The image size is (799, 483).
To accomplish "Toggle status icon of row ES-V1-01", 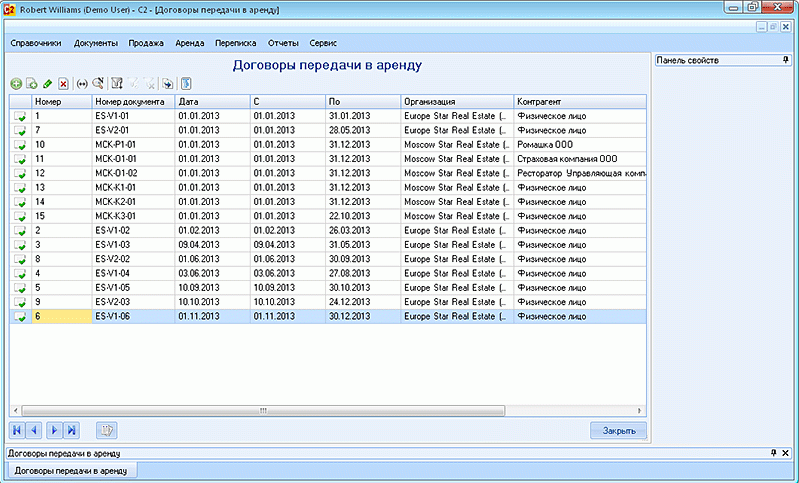I will [x=19, y=117].
